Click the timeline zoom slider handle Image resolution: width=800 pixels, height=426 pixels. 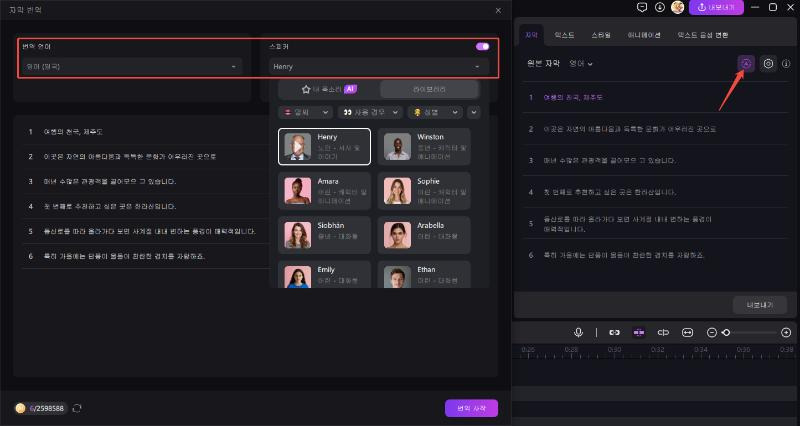pyautogui.click(x=726, y=333)
